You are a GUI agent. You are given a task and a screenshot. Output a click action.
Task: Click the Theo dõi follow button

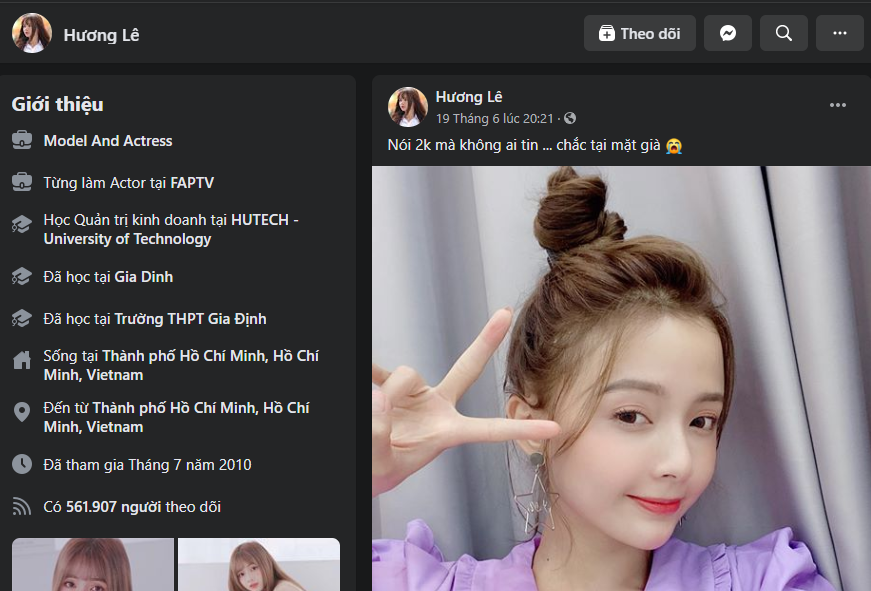(639, 33)
